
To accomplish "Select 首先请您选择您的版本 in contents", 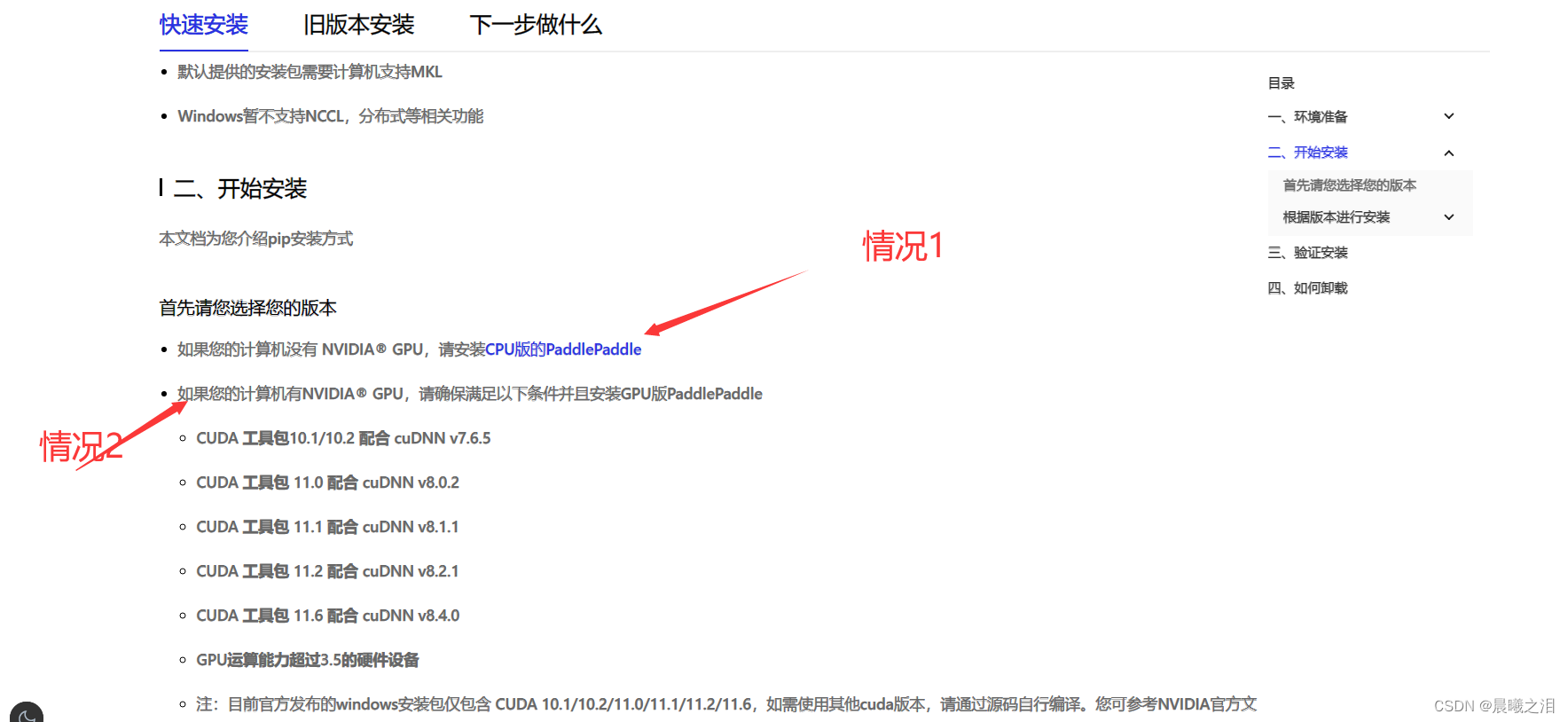I will pos(1349,185).
